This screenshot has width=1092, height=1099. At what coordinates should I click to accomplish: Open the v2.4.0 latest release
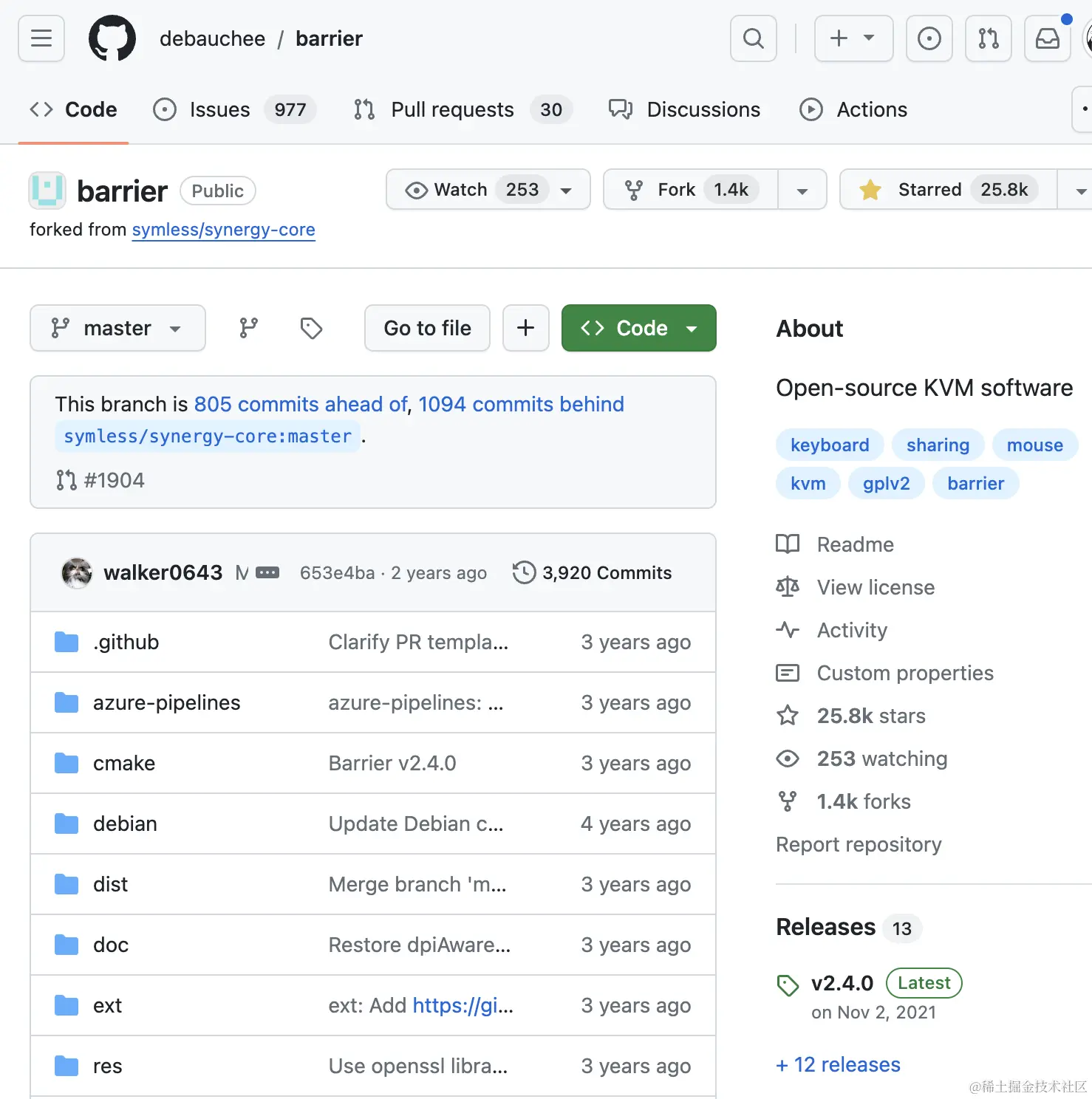[x=842, y=983]
